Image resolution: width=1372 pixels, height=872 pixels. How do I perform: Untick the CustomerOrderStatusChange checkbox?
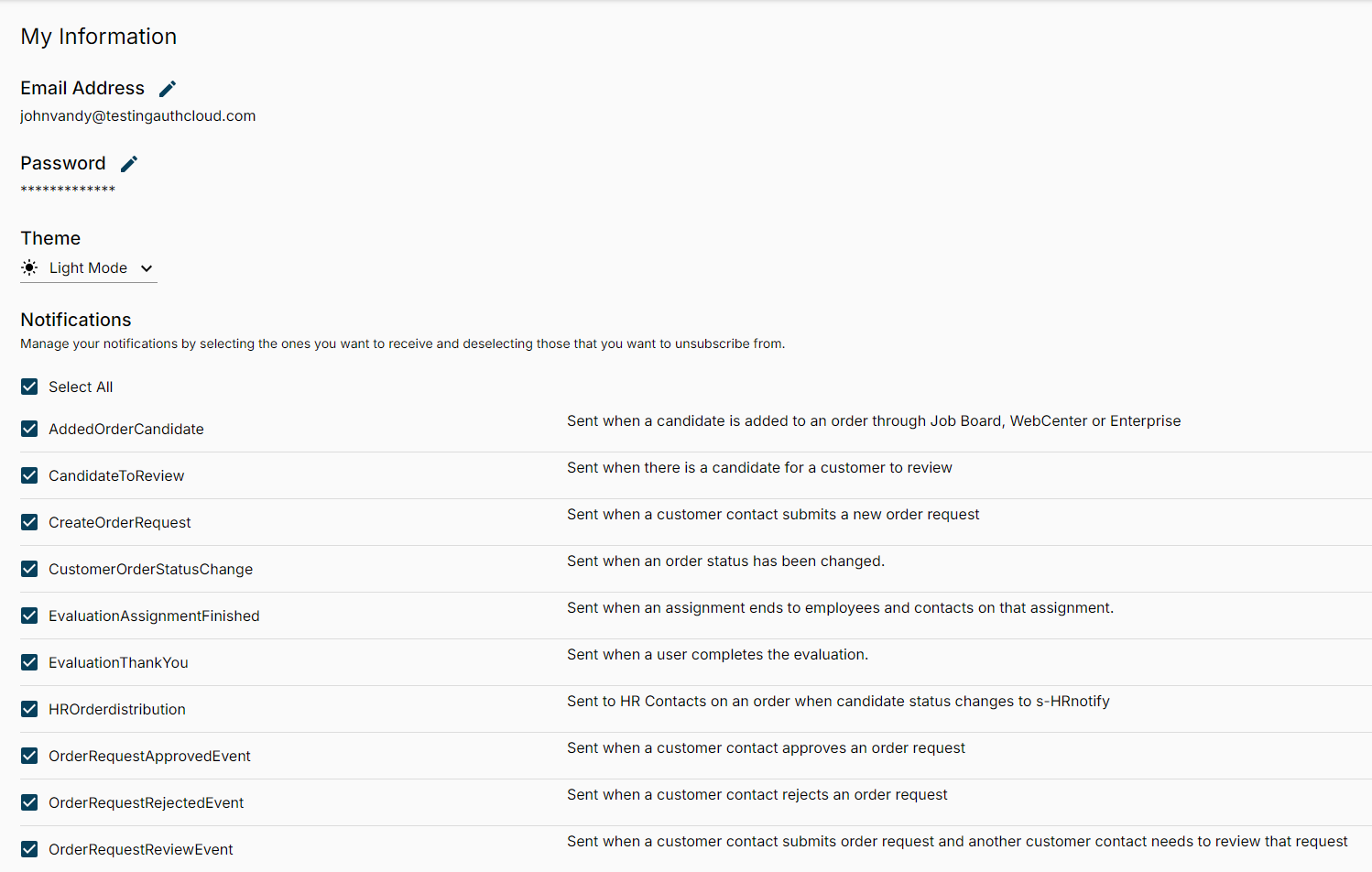[x=29, y=569]
